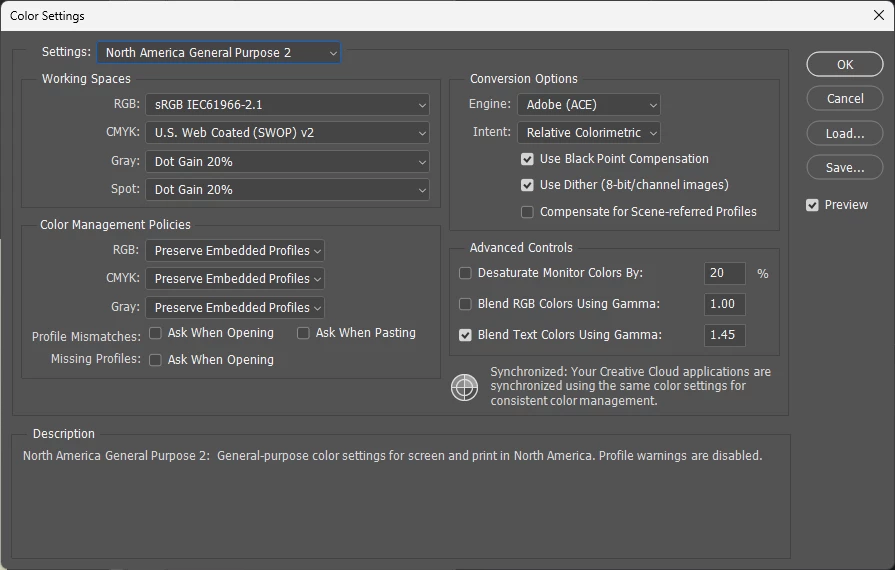Click the text gamma field showing 1.45
This screenshot has width=895, height=570.
[724, 335]
